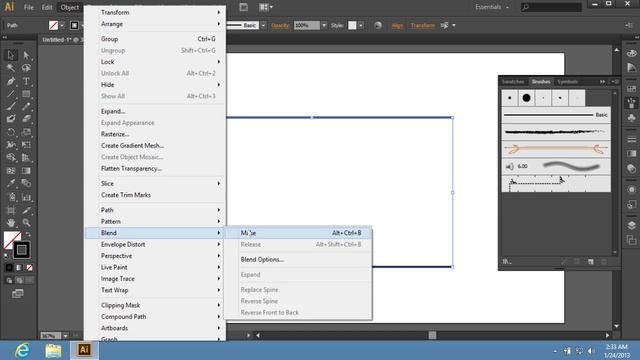Click Opacity link in control bar
640x360 pixels.
[x=280, y=25]
